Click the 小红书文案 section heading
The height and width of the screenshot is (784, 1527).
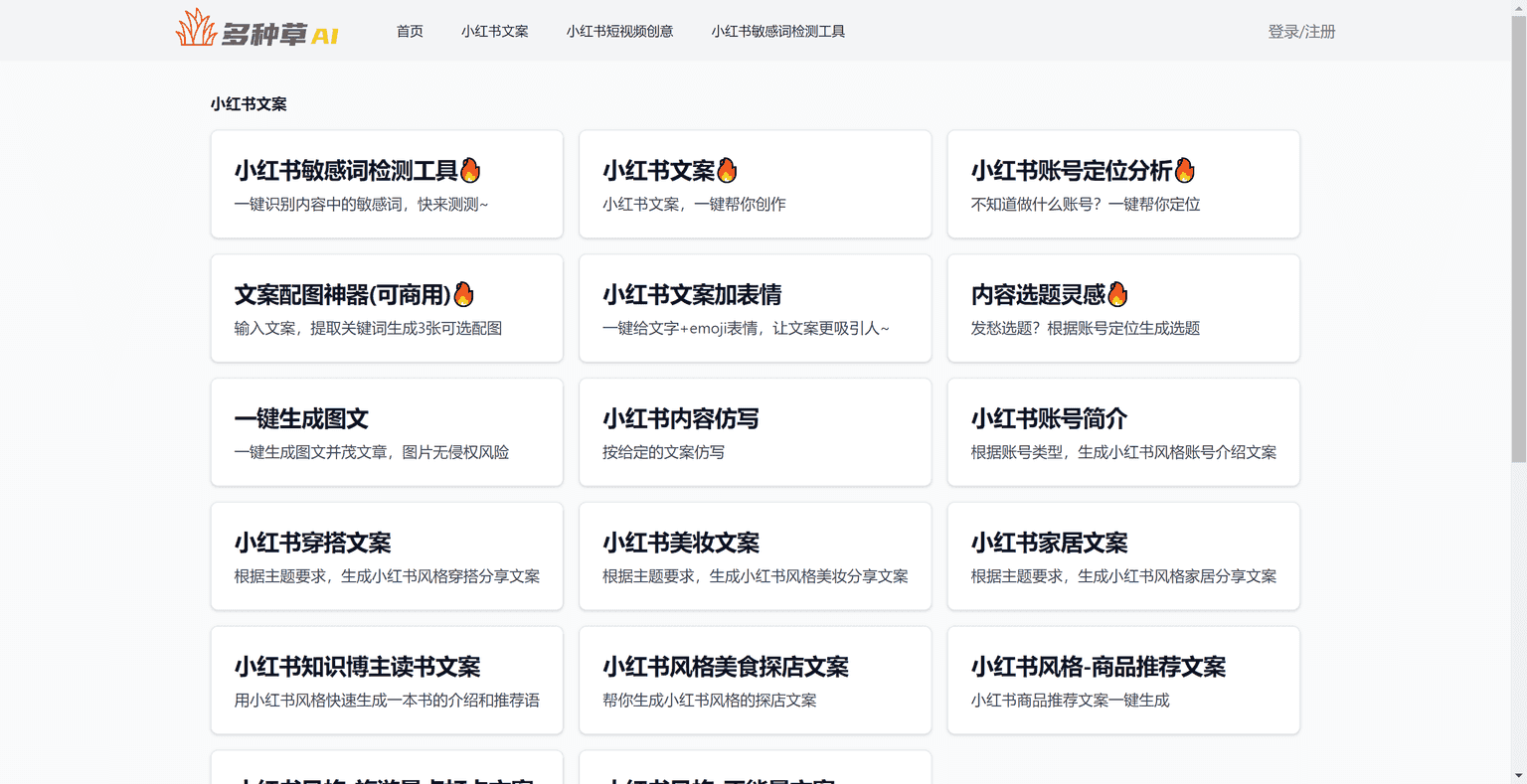249,104
